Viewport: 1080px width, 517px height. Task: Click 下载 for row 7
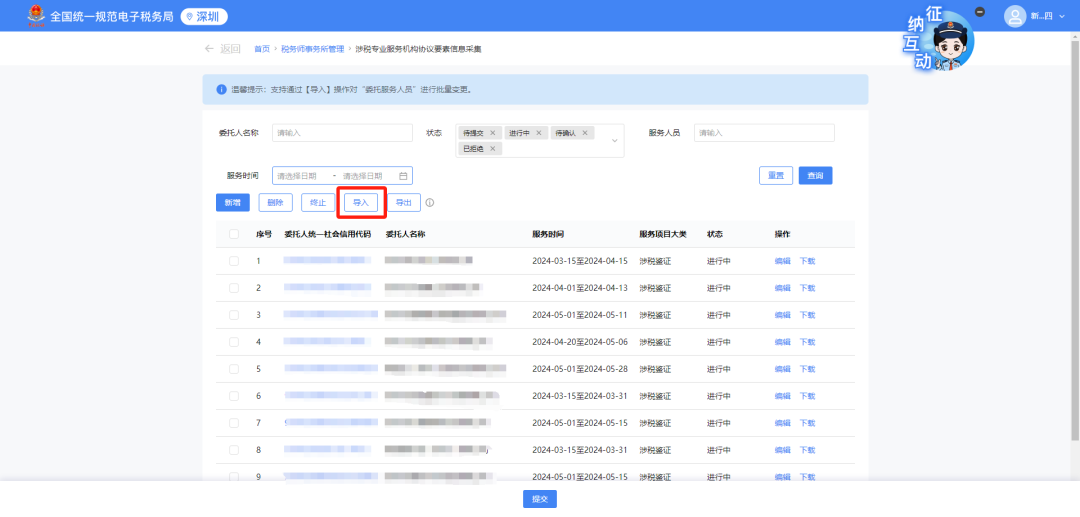coord(807,423)
